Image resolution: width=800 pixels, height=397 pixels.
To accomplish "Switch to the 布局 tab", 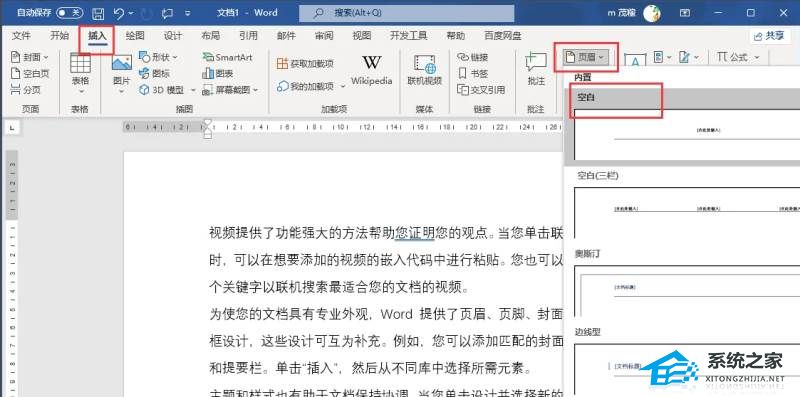I will click(211, 36).
